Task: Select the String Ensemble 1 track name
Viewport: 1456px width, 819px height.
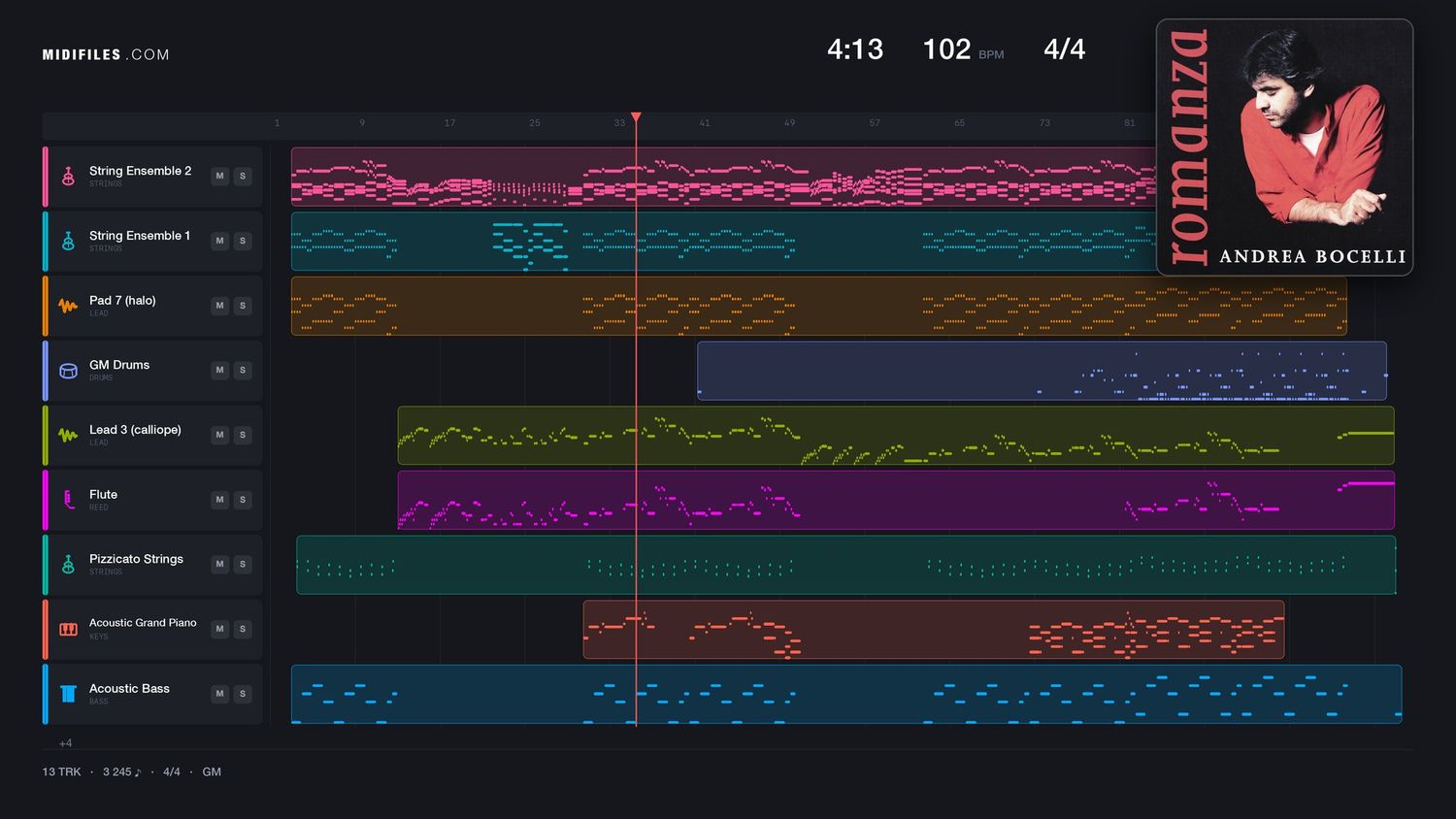Action: 140,236
